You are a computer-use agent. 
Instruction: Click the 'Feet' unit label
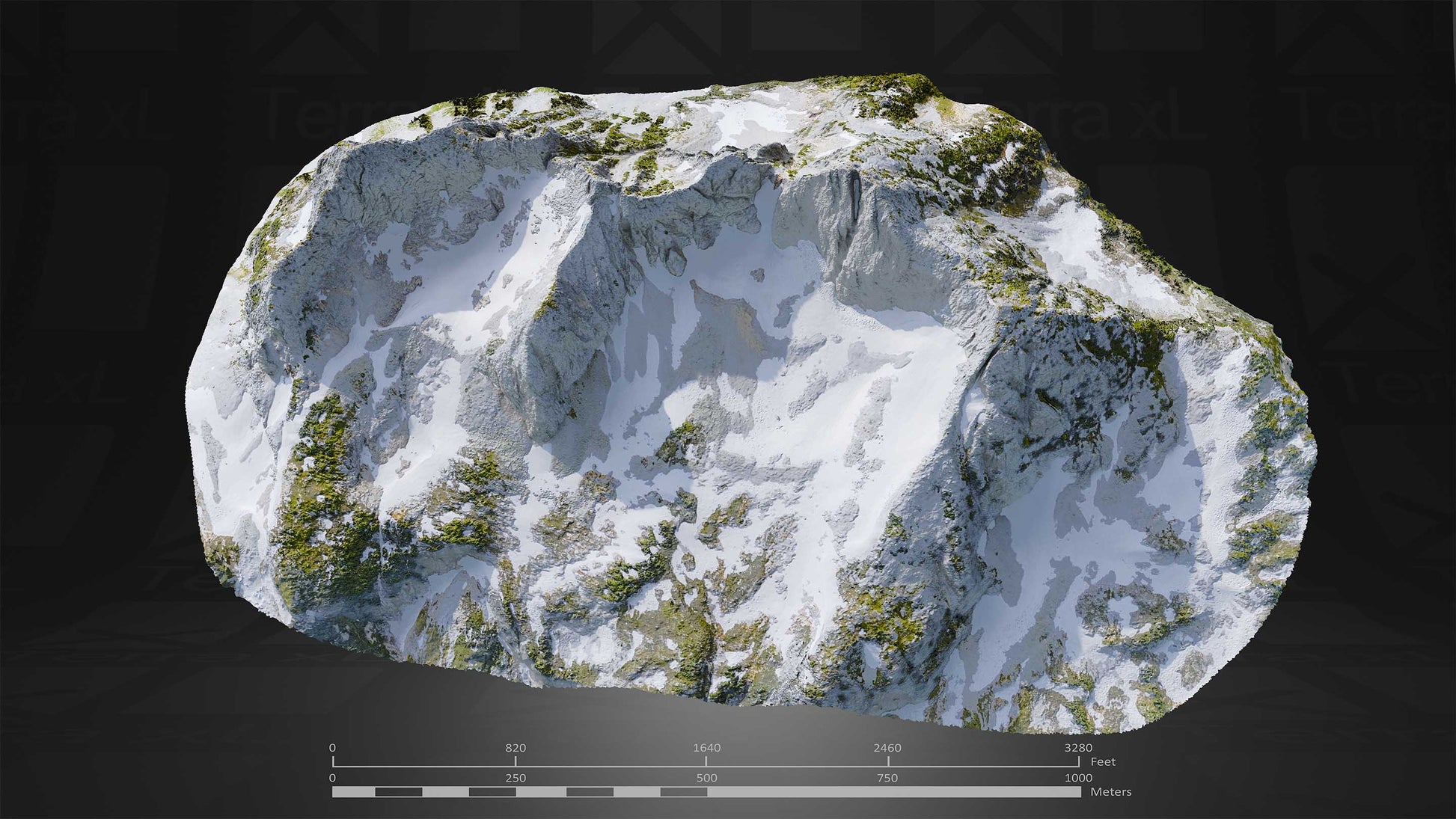pyautogui.click(x=1103, y=762)
